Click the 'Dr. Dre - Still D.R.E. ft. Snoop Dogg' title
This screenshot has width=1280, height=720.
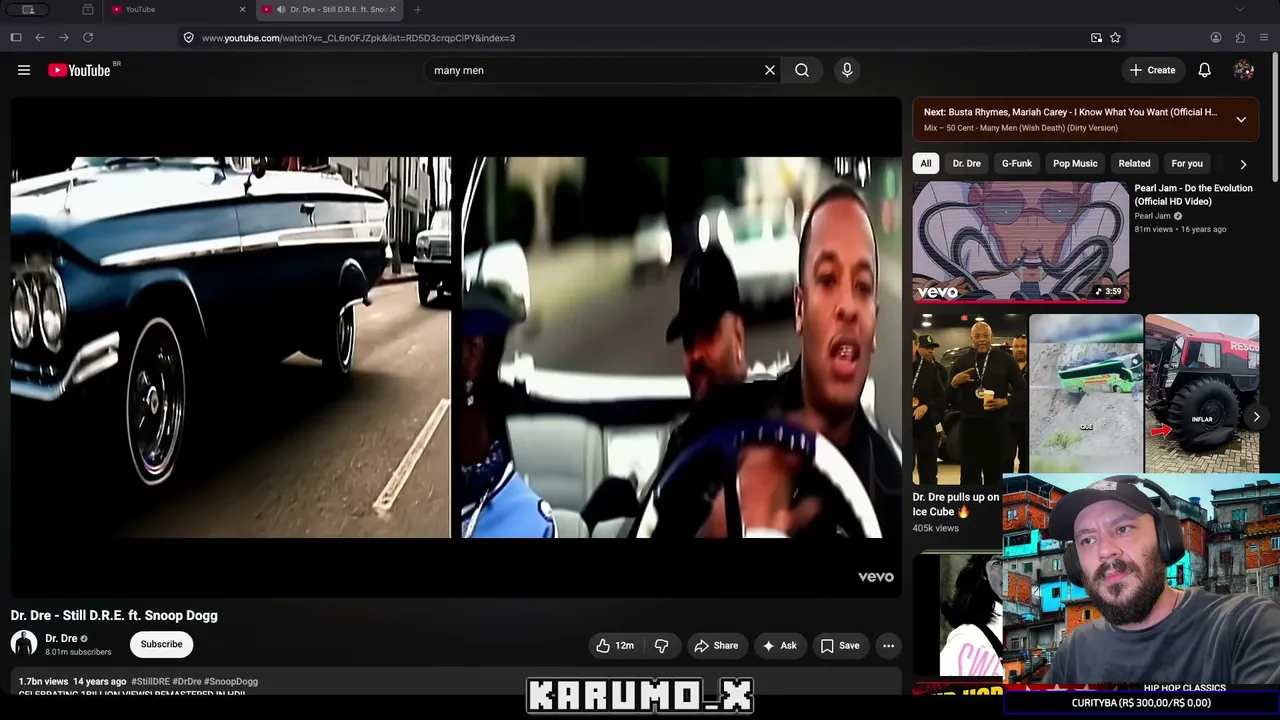tap(114, 616)
